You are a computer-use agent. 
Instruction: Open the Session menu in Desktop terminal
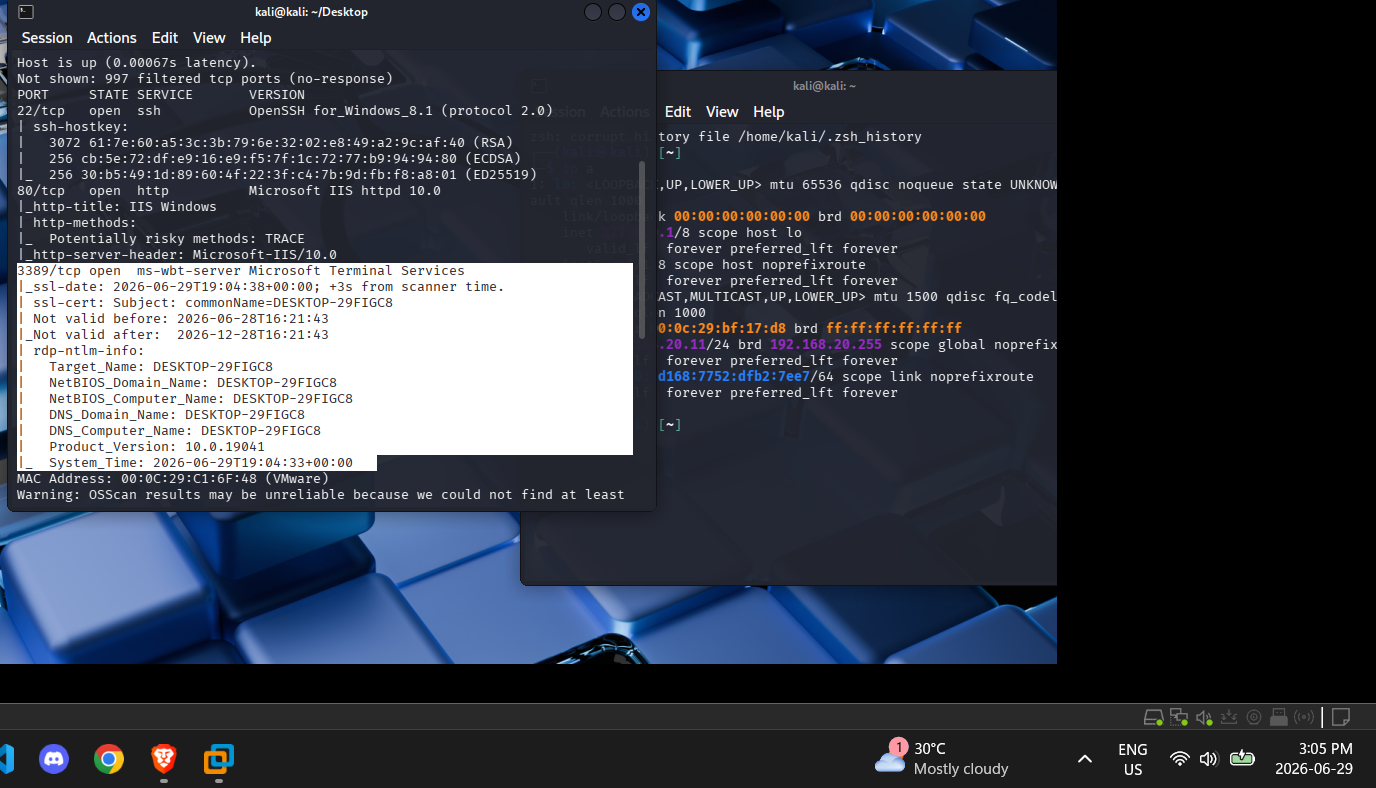47,38
